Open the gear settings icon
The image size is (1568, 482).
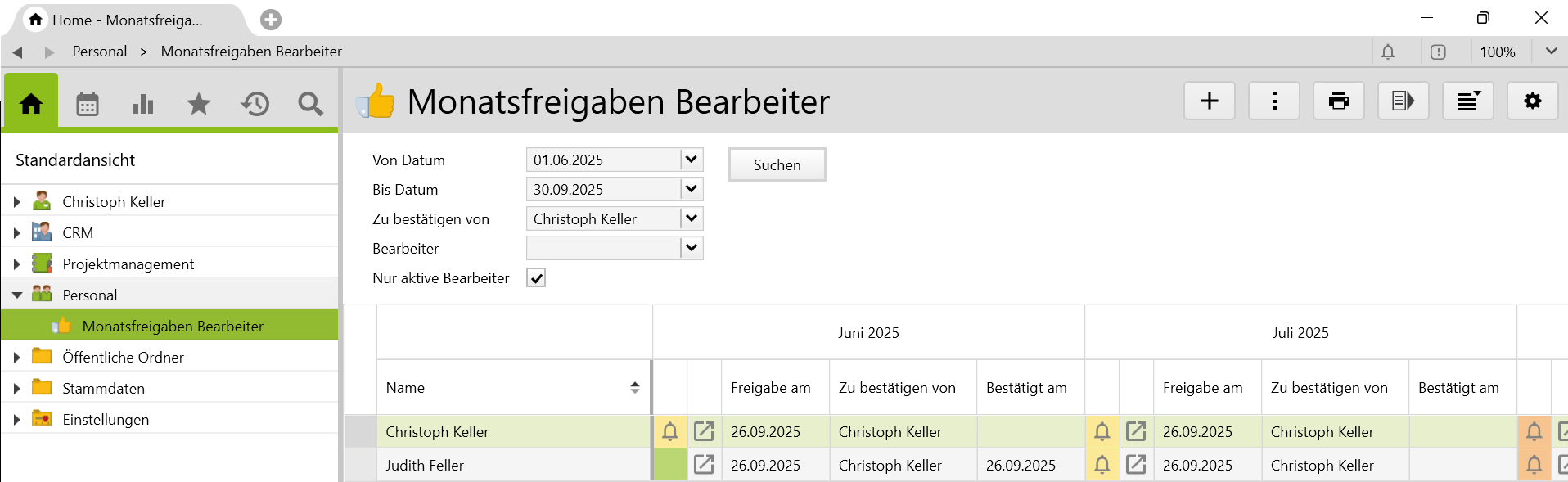pyautogui.click(x=1532, y=101)
